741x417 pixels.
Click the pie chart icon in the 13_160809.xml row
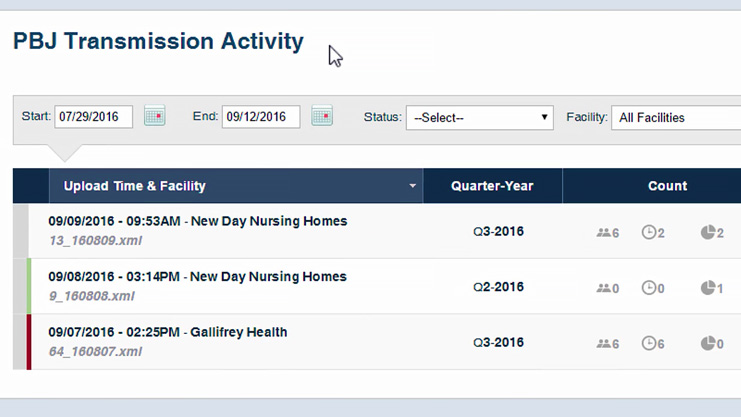tap(708, 232)
